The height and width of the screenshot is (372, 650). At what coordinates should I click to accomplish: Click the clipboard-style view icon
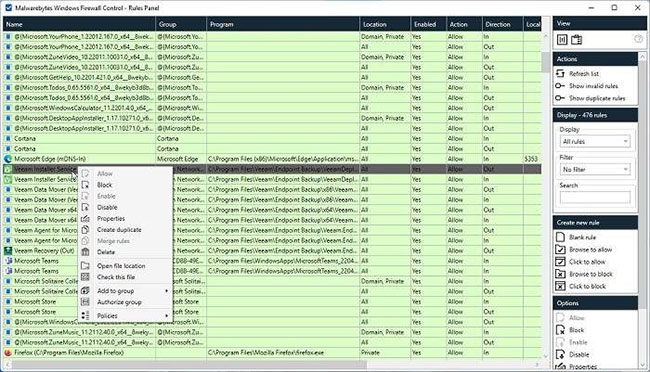coord(577,40)
